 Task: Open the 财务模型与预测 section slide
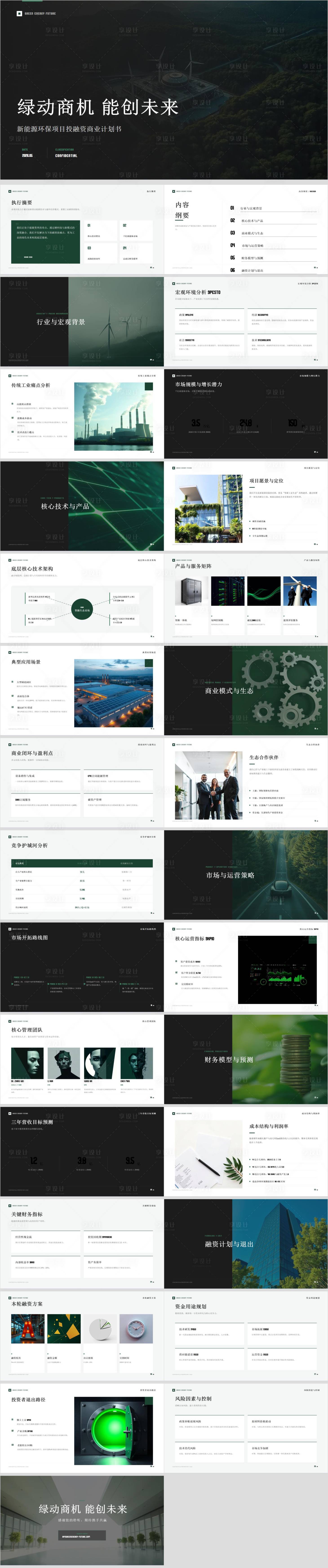tap(246, 1059)
